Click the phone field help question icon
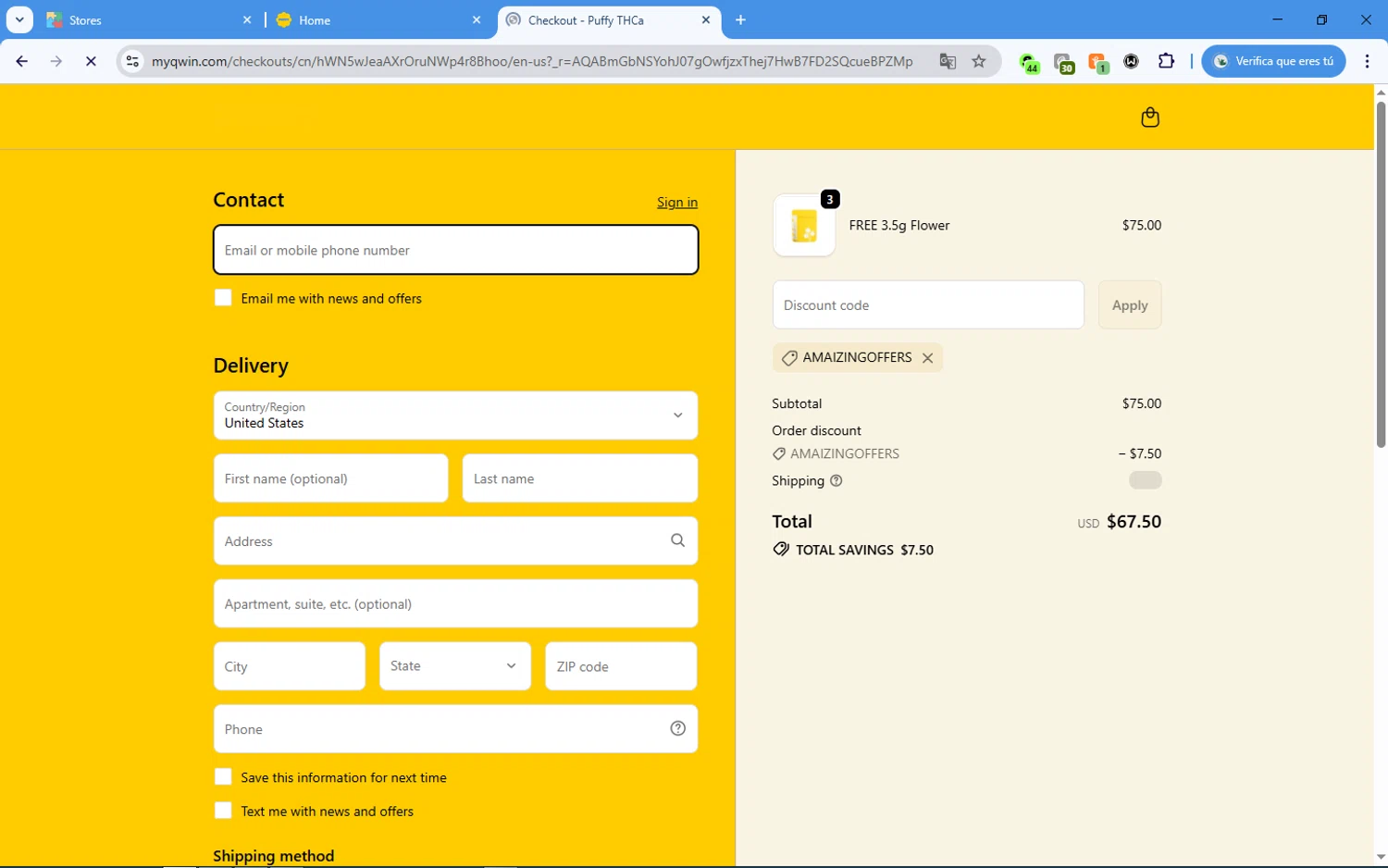This screenshot has width=1388, height=868. coord(677,728)
